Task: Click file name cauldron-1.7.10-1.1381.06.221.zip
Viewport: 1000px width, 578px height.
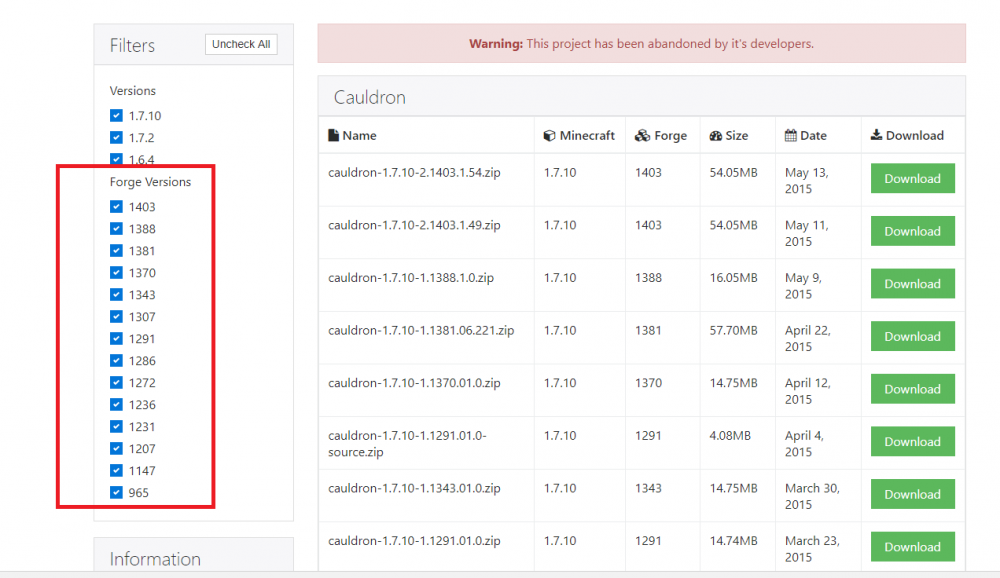Action: pos(421,330)
